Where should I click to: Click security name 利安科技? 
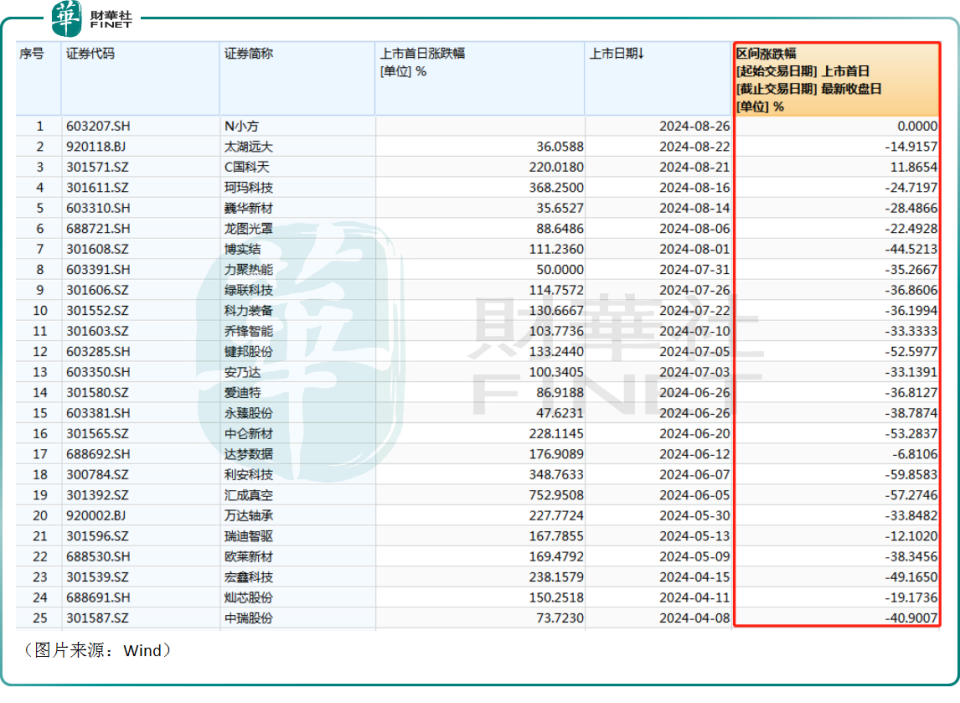[x=249, y=475]
